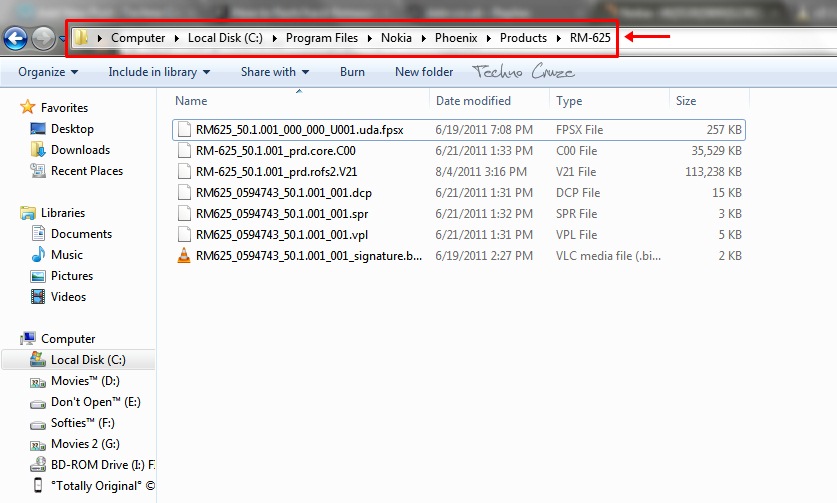Click the Totally Original phone device icon
This screenshot has height=503, width=837.
tap(38, 485)
